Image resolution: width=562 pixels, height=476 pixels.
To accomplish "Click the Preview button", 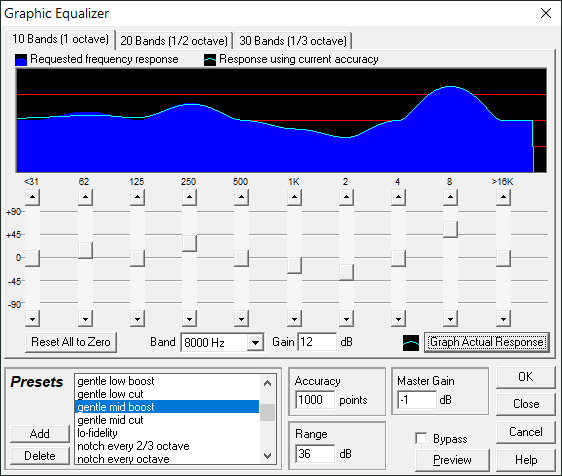I will coord(452,460).
